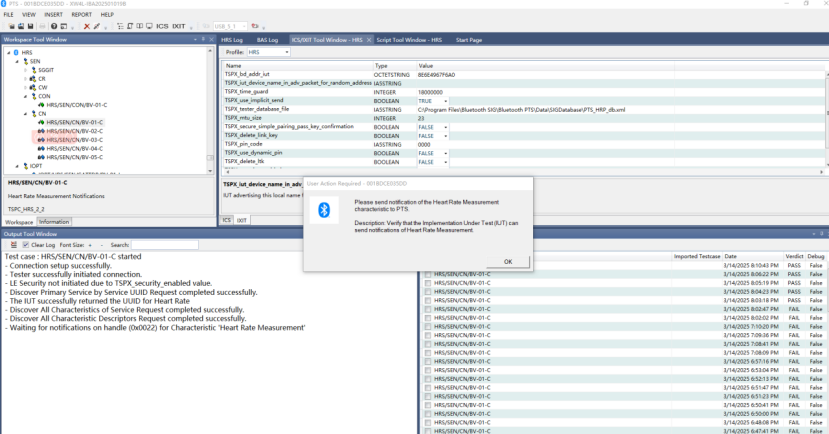
Task: Click the green icon of HRS/SEN/CON/BV-01-C
Action: pyautogui.click(x=41, y=105)
